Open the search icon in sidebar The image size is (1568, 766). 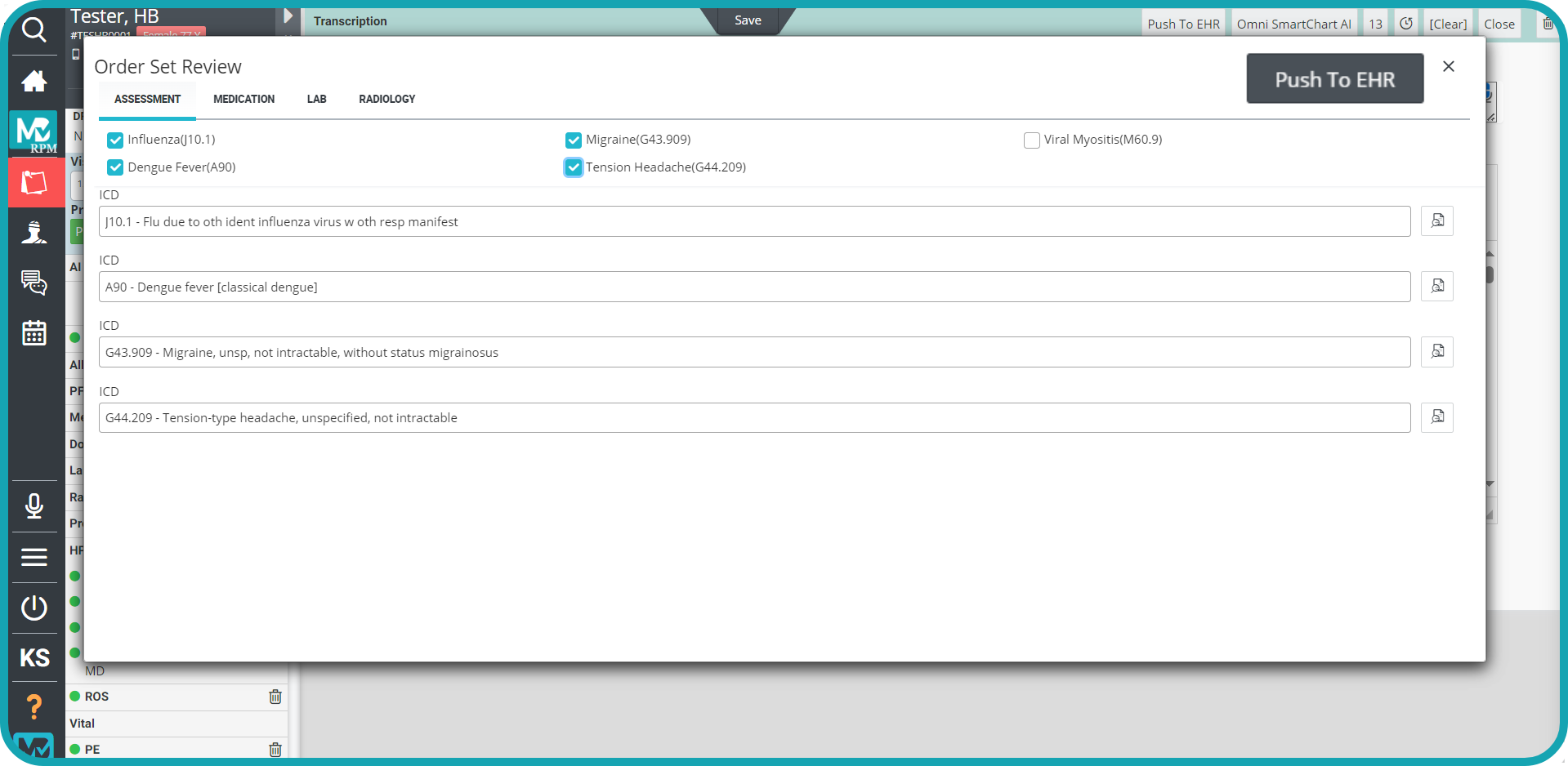[34, 30]
